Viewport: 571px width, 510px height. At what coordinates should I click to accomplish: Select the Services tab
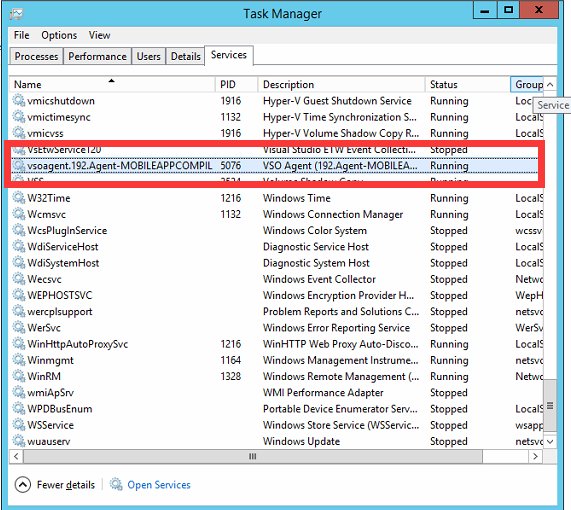[x=229, y=55]
